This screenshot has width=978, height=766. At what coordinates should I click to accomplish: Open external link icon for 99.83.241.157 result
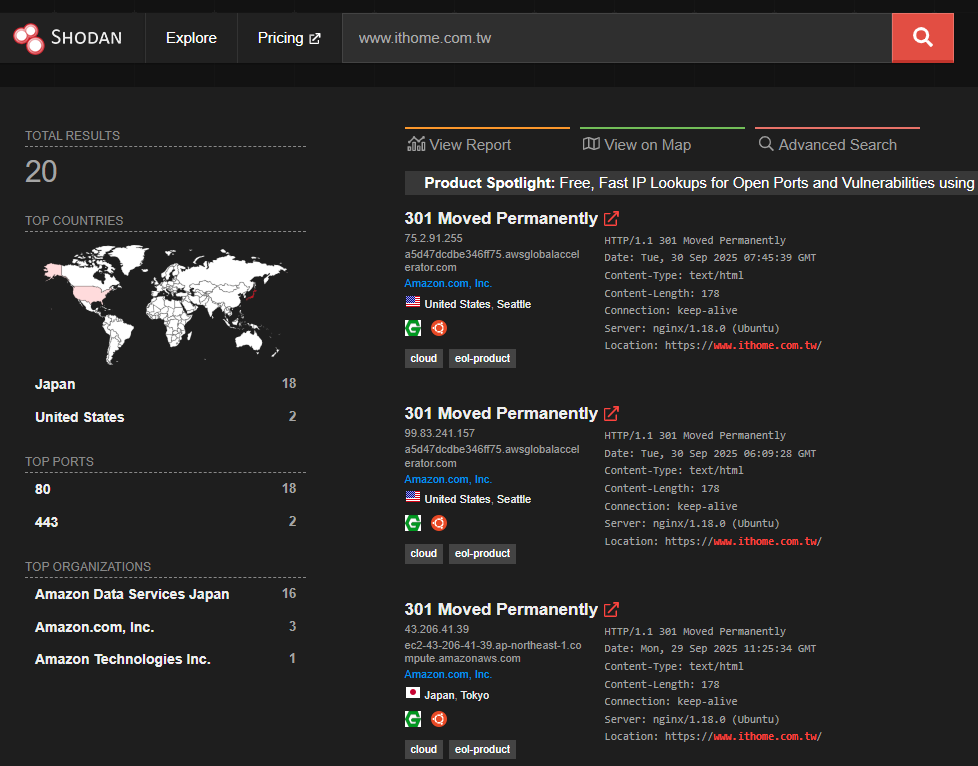pos(612,413)
